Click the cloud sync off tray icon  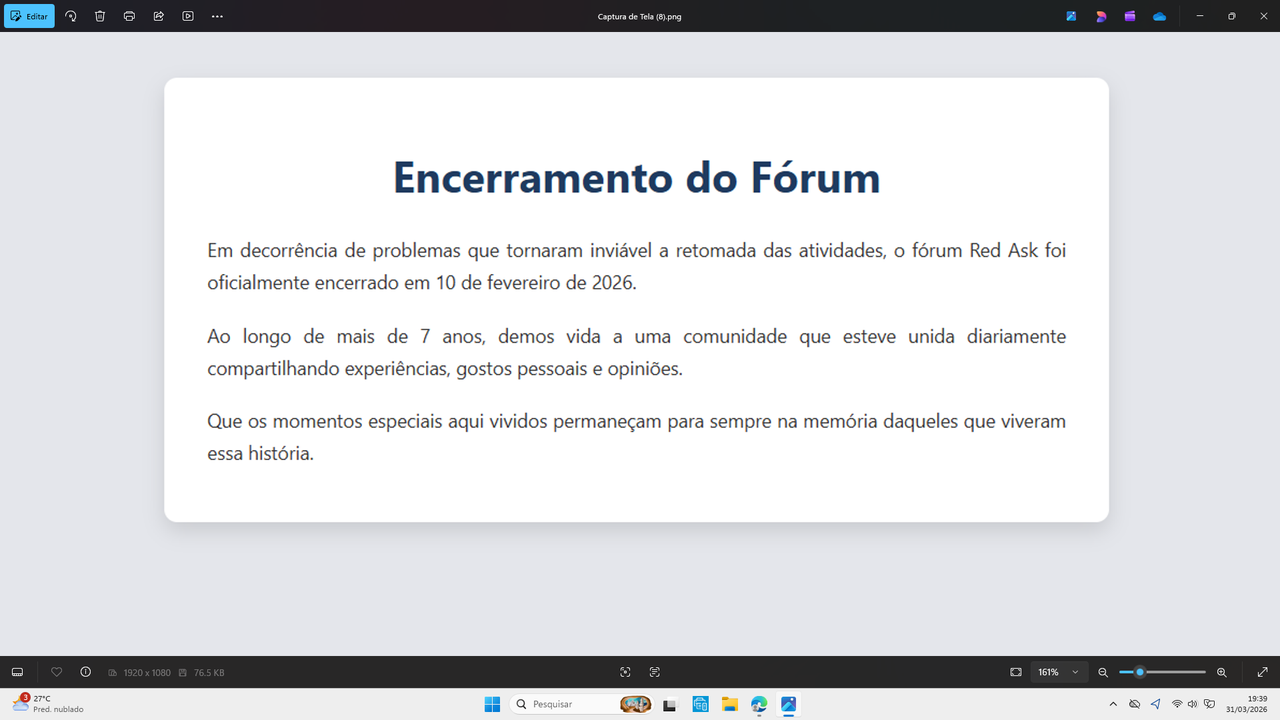click(1134, 704)
